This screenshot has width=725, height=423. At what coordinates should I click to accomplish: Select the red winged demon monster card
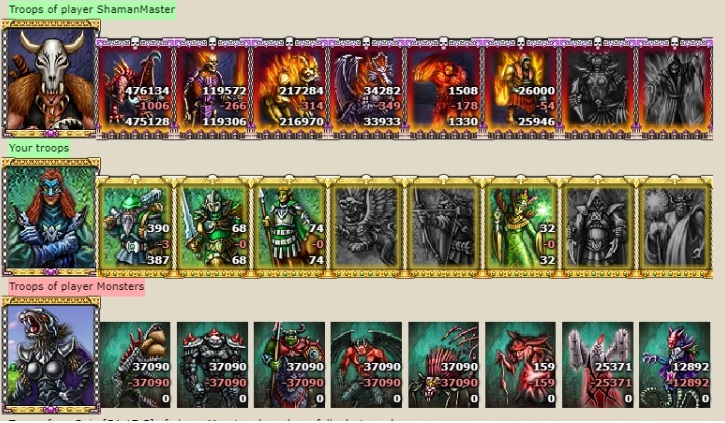(x=366, y=365)
